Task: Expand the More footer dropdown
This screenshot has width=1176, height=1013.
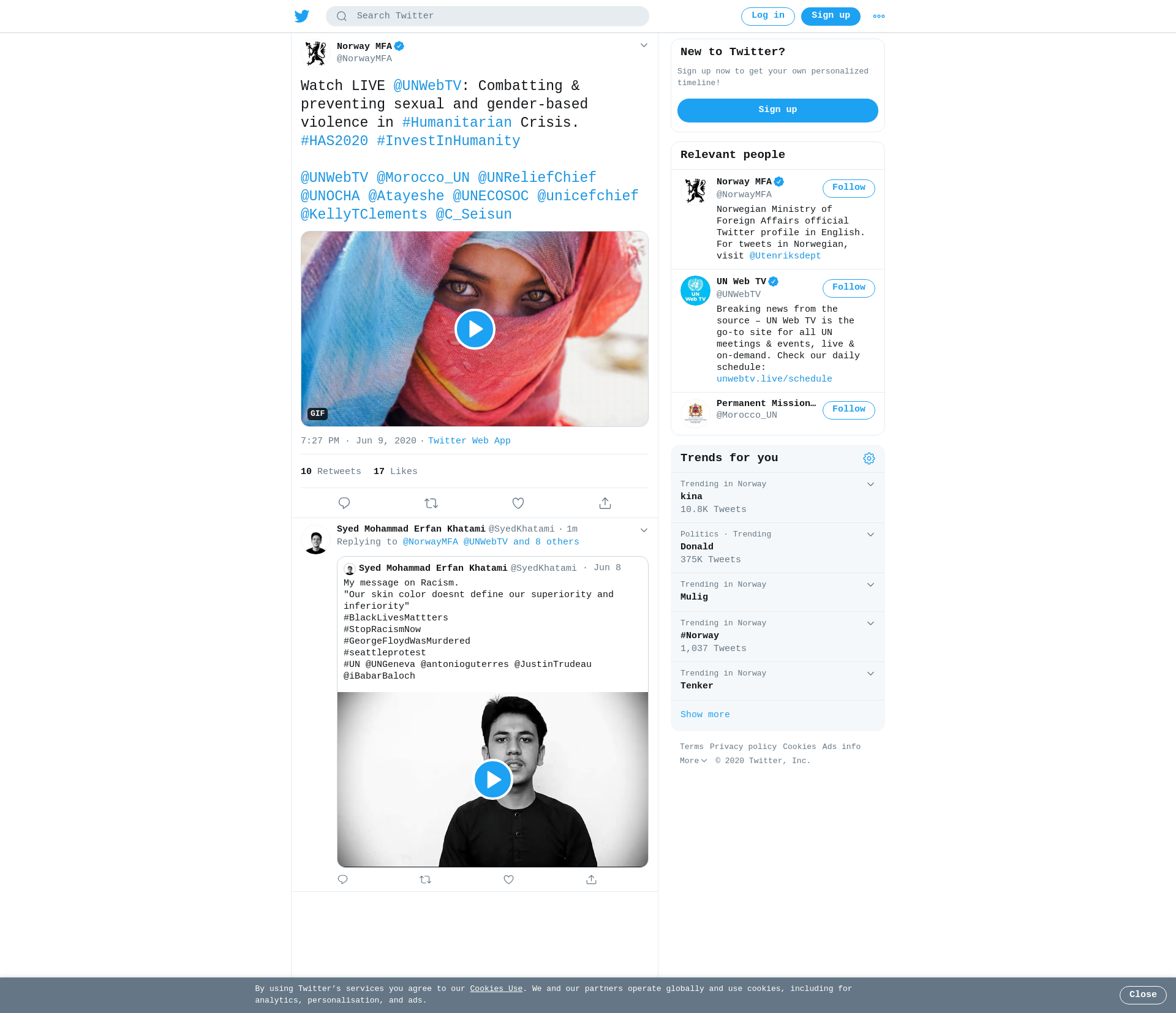Action: 693,761
